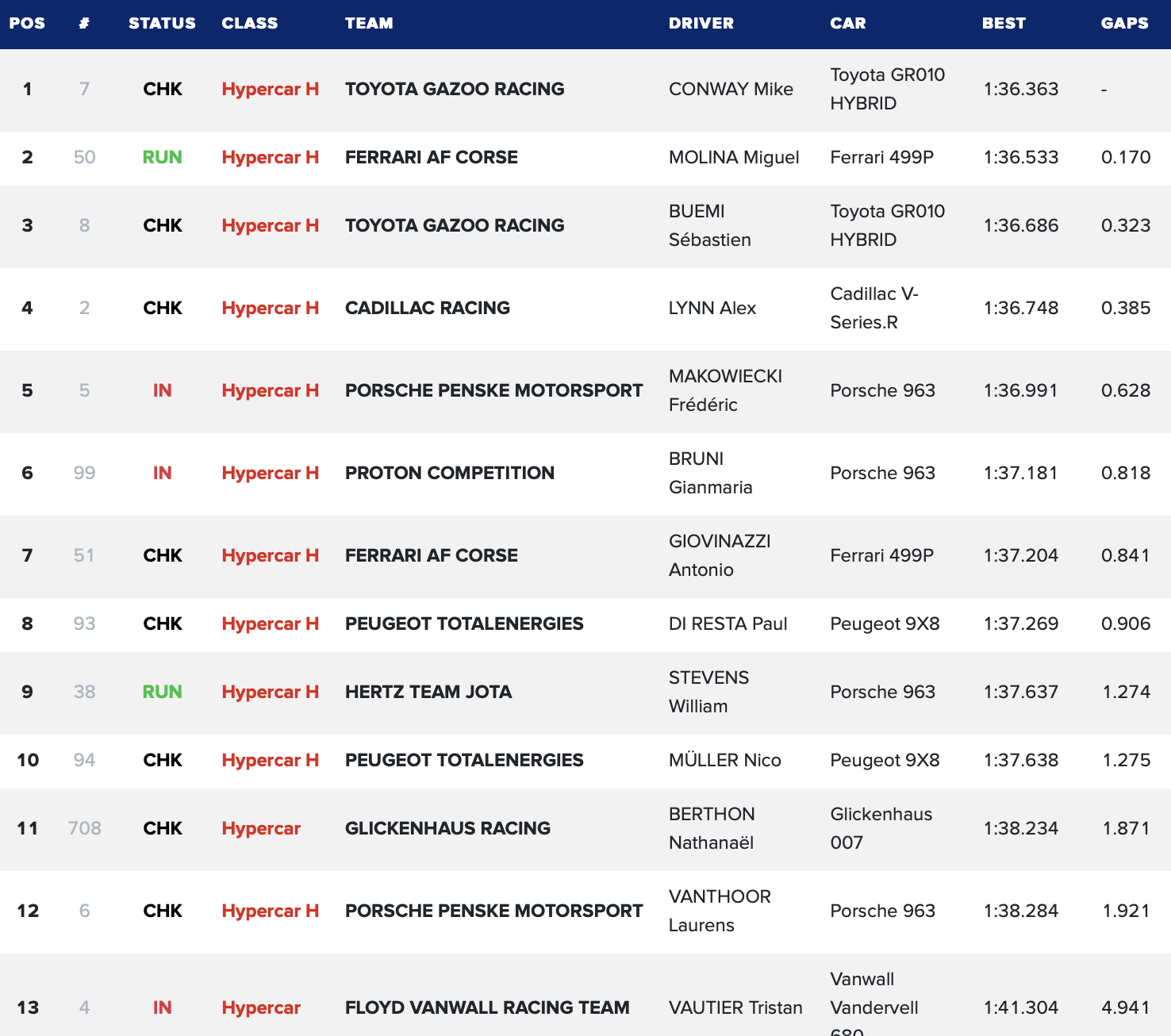1171x1036 pixels.
Task: Click RUN status for HERTZ TEAM JOTA
Action: (162, 692)
